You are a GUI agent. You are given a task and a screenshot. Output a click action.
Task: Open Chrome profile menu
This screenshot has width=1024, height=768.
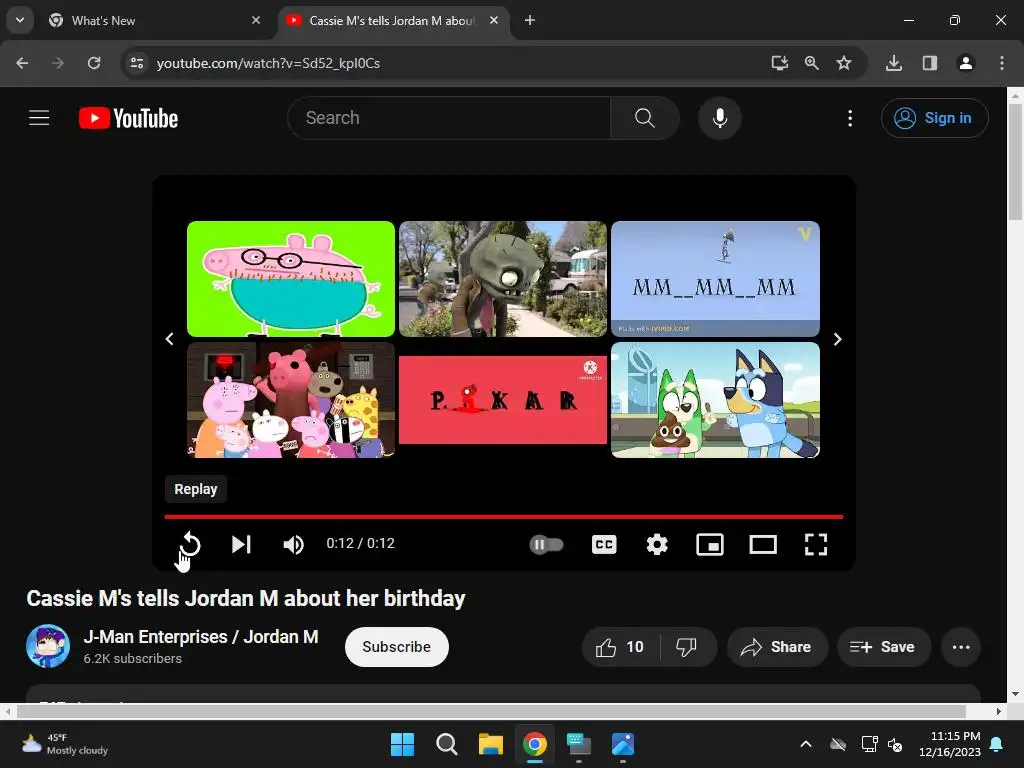(x=966, y=63)
